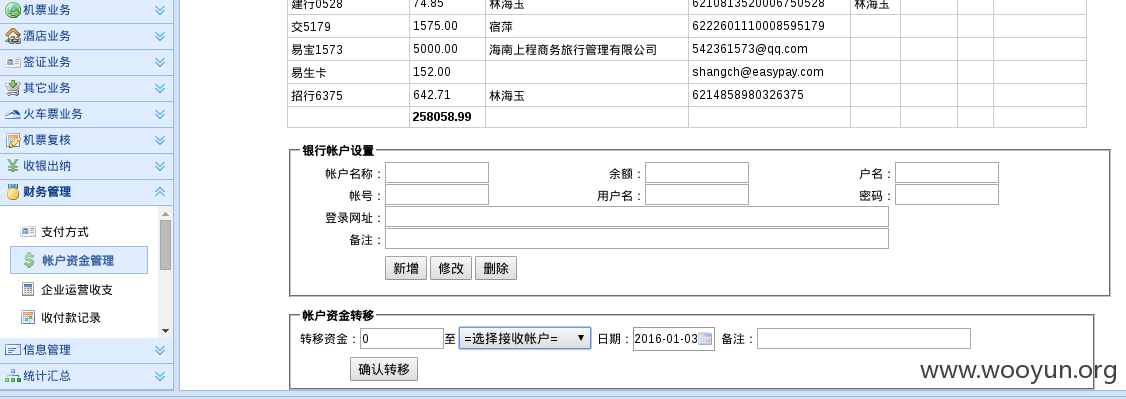Focus the 用户名 input field
This screenshot has width=1126, height=399.
[x=697, y=195]
